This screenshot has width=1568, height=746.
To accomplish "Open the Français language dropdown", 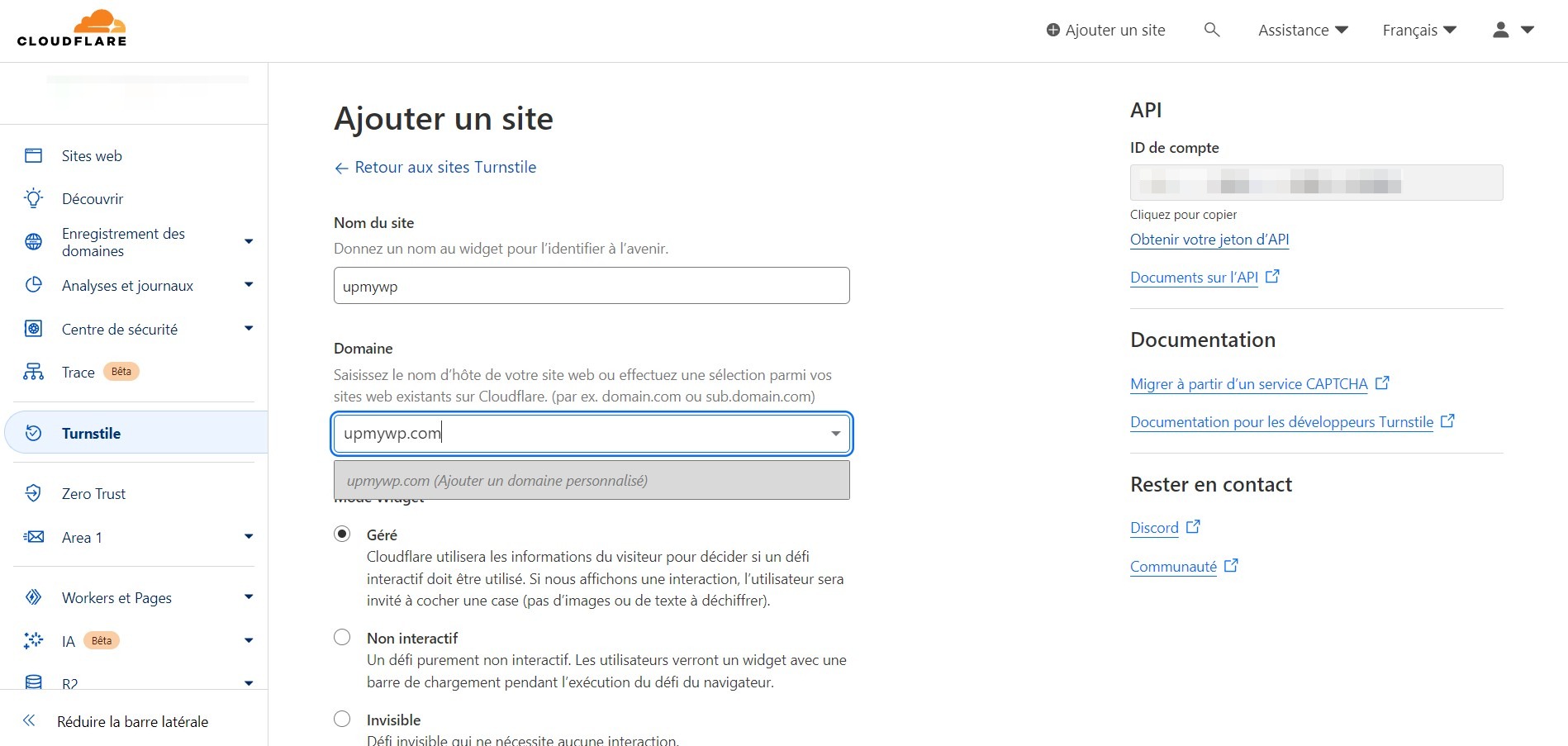I will [x=1419, y=31].
